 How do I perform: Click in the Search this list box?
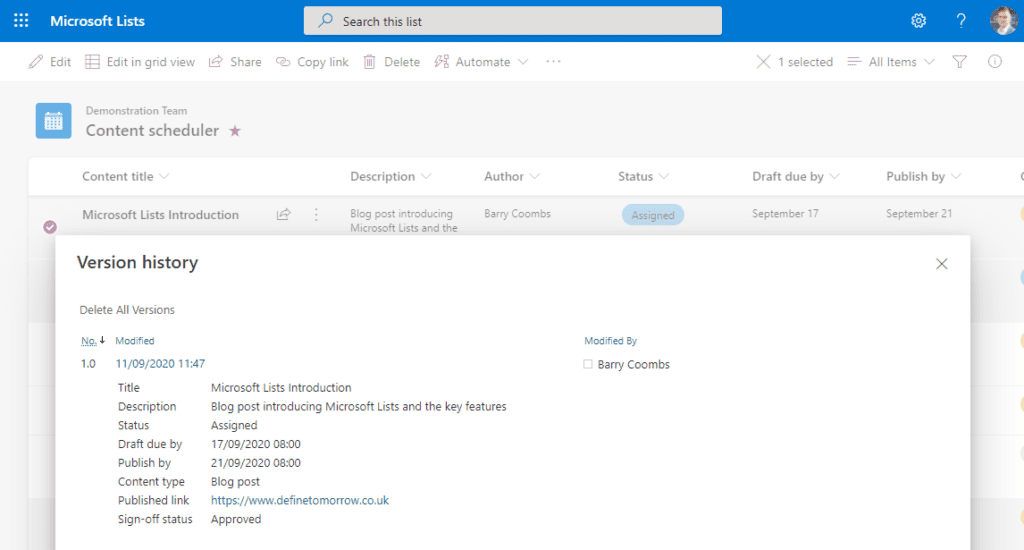[513, 21]
